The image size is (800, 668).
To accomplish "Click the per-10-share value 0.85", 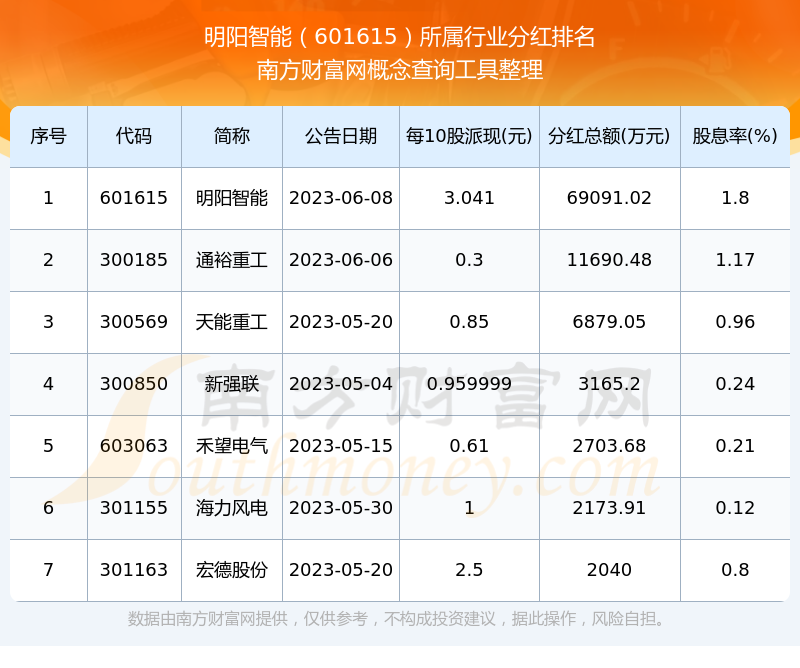I will [469, 322].
